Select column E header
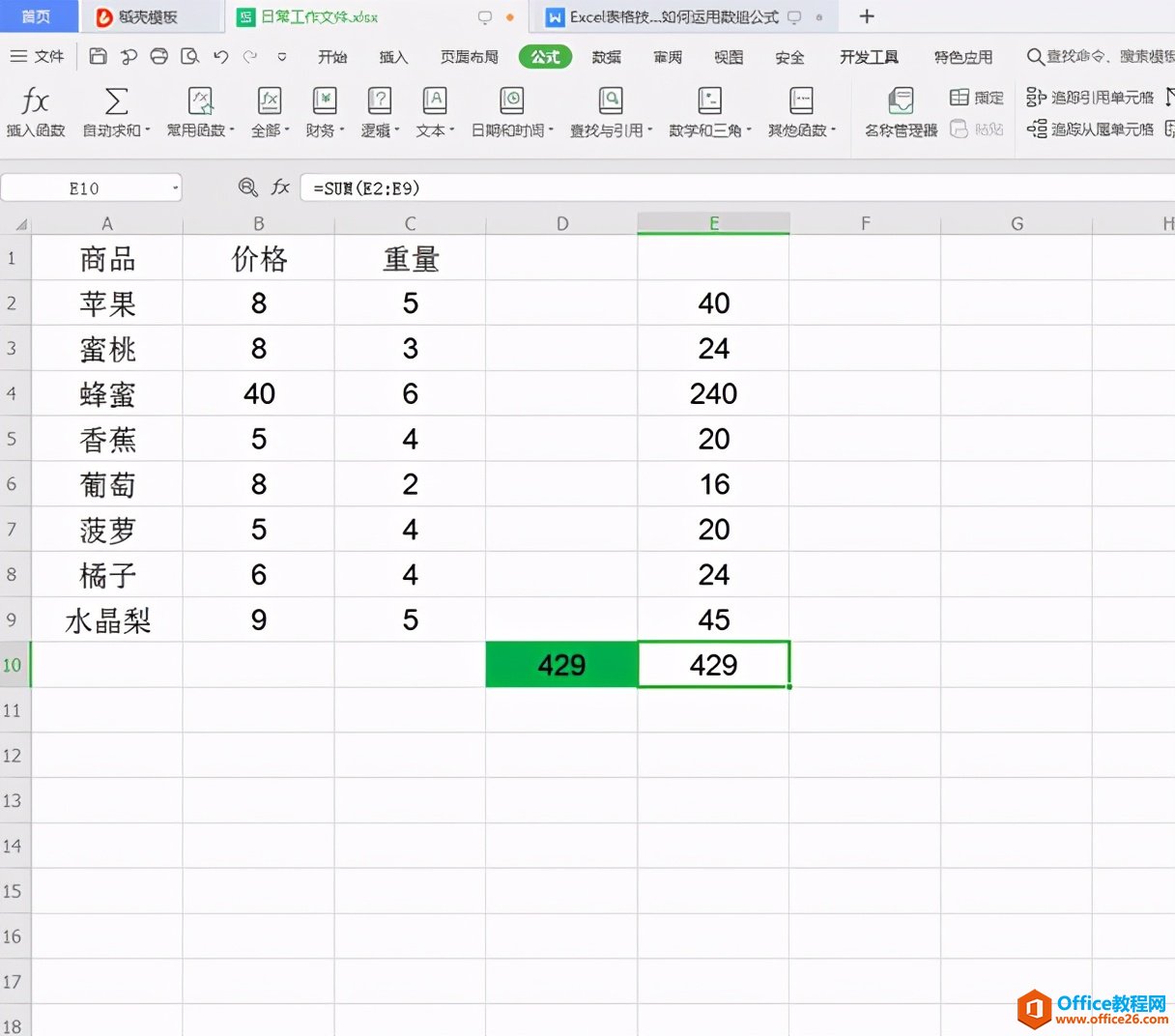 pyautogui.click(x=713, y=224)
